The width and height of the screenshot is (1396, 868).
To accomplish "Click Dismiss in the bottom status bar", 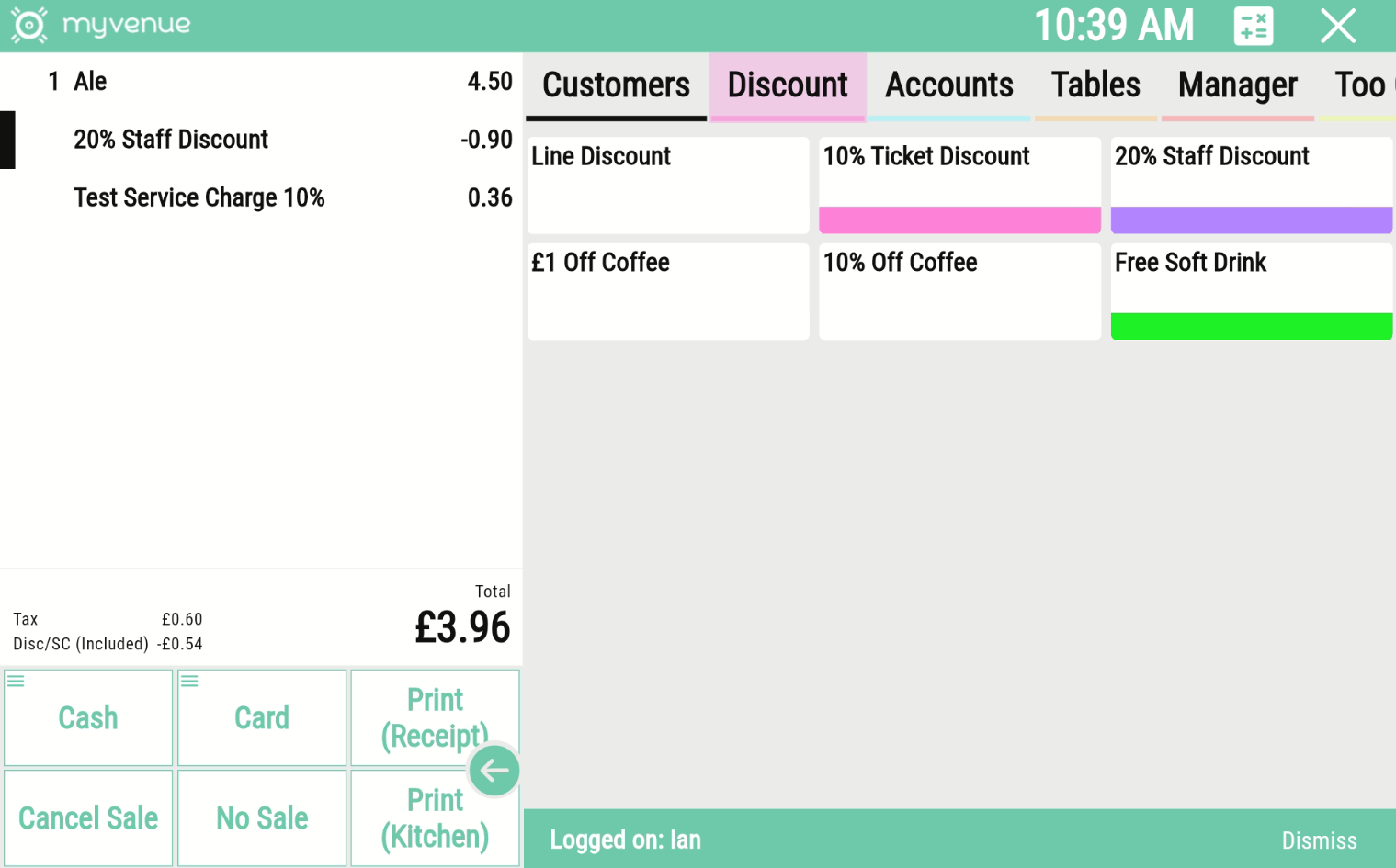I will (x=1319, y=840).
